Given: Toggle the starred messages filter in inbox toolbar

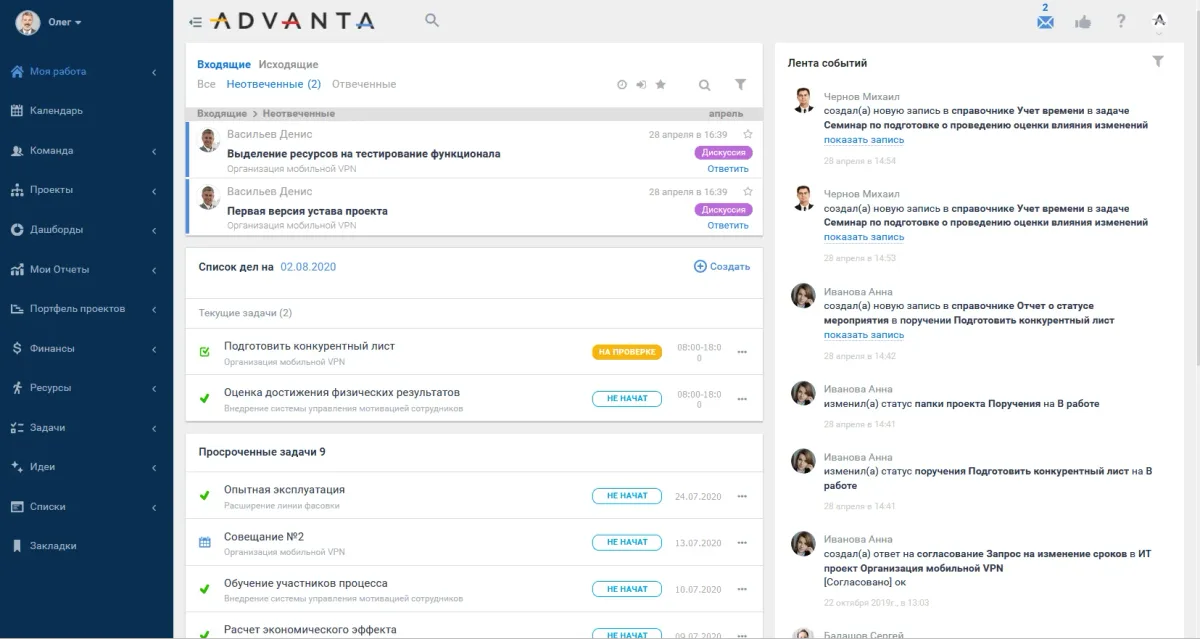Looking at the screenshot, I should [x=661, y=85].
